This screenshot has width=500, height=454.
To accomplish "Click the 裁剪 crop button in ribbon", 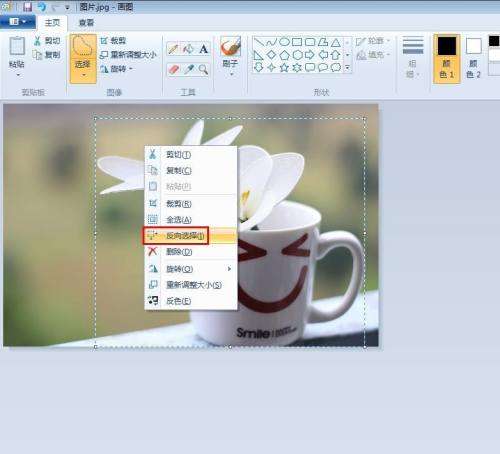I will [113, 41].
